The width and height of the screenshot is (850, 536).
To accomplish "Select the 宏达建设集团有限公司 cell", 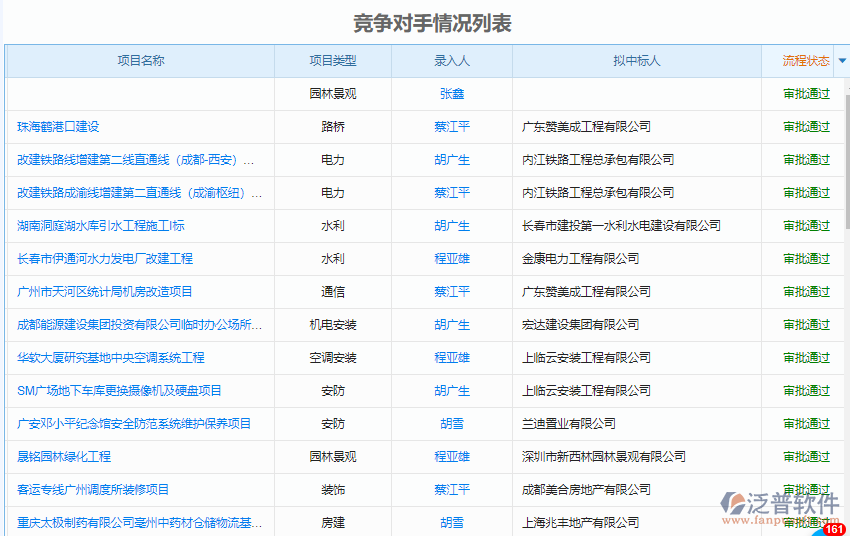I will [580, 325].
